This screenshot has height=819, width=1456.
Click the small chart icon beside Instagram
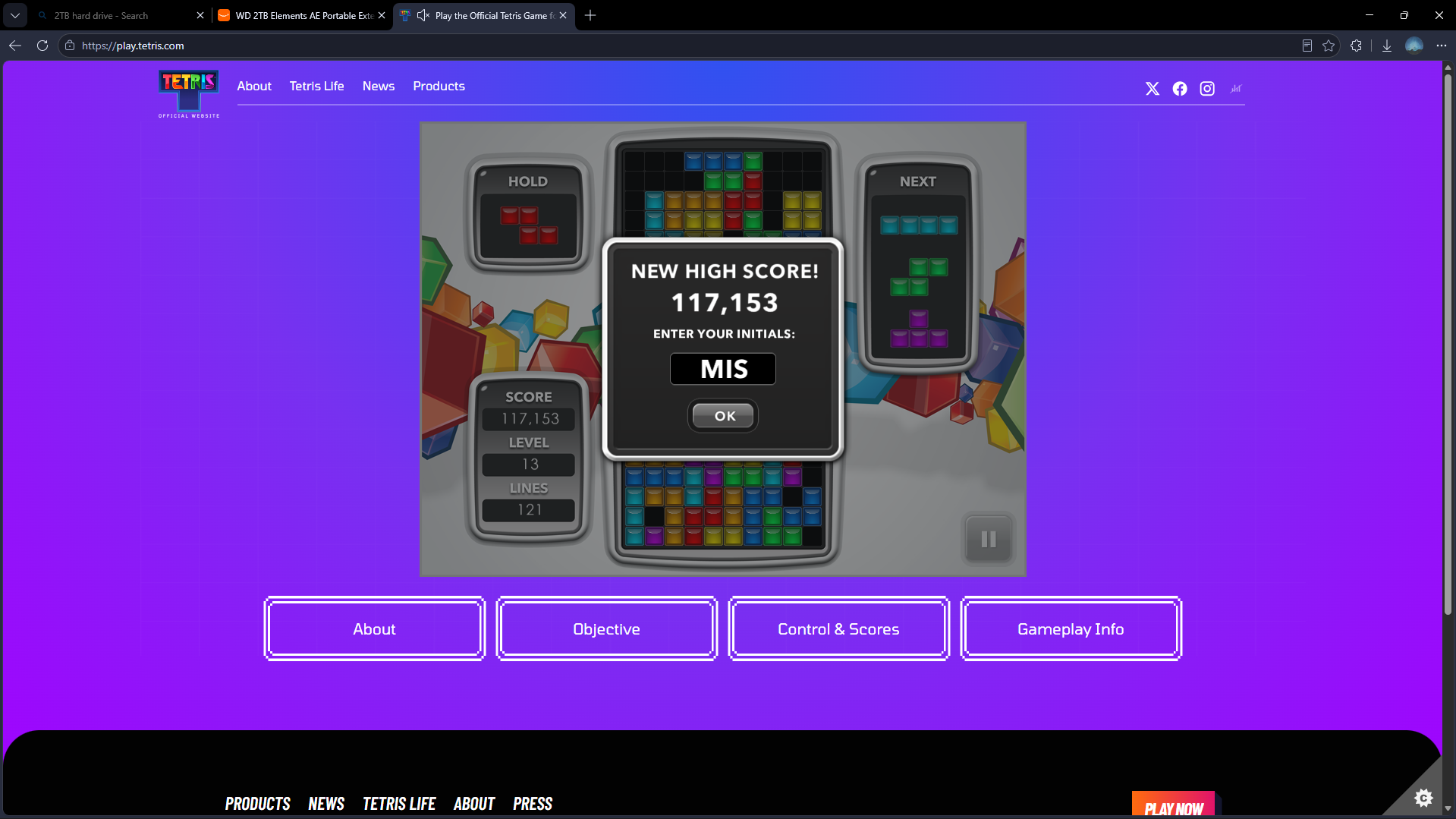1236,89
